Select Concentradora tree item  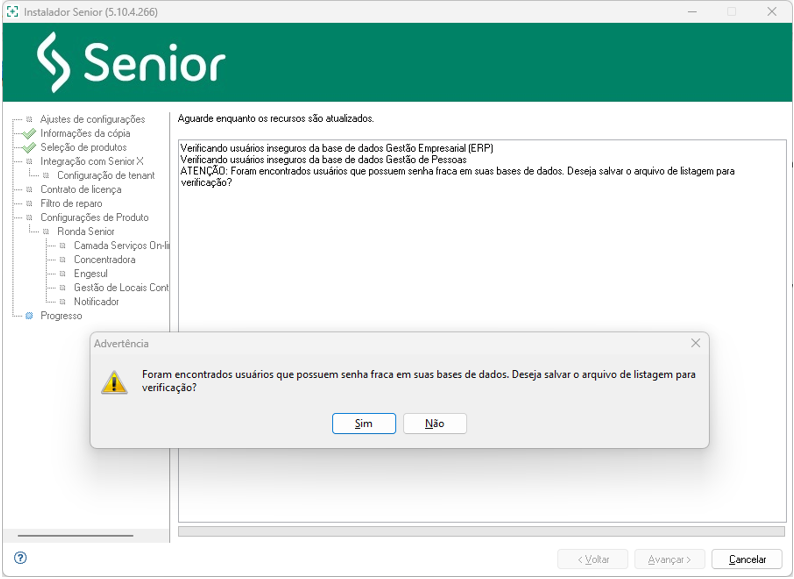tap(105, 260)
